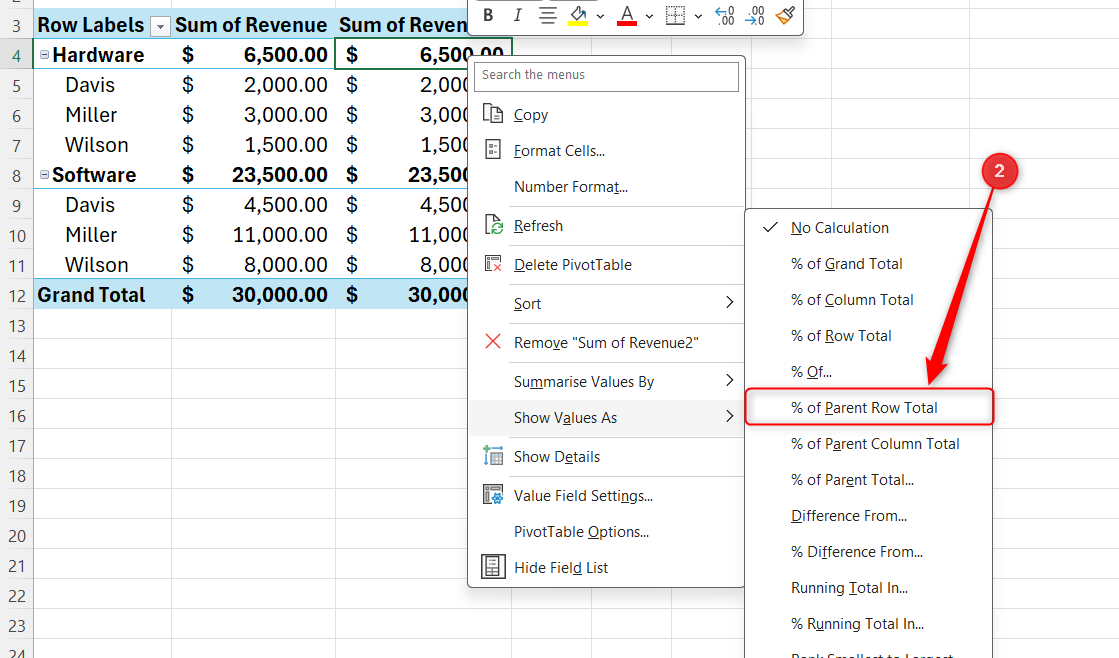Image resolution: width=1119 pixels, height=658 pixels.
Task: Select the Grand Total label cell
Action: tap(102, 295)
